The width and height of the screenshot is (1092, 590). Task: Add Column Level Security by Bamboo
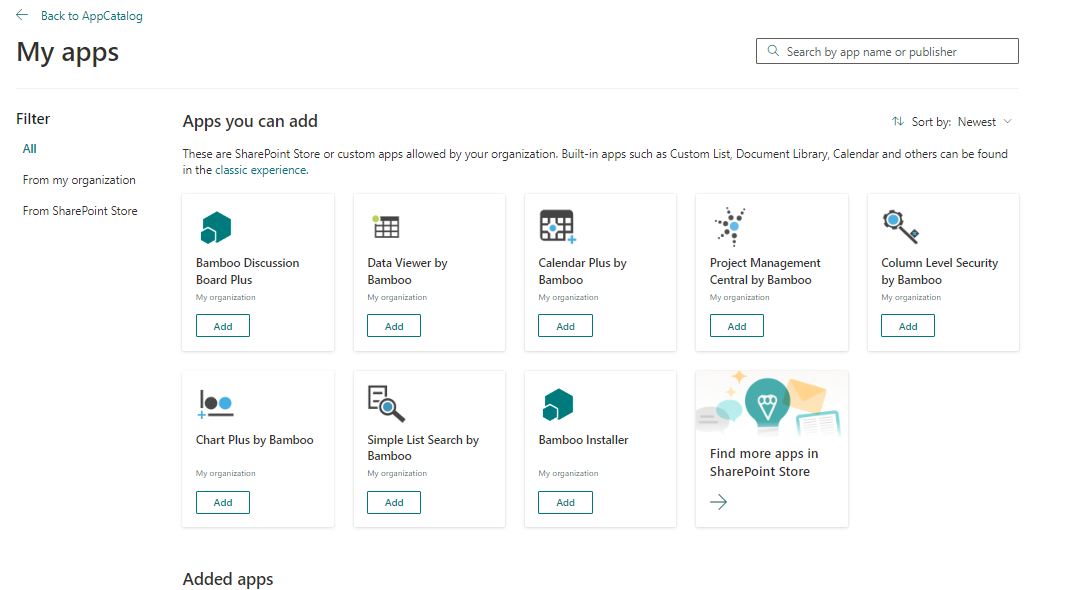click(x=908, y=326)
